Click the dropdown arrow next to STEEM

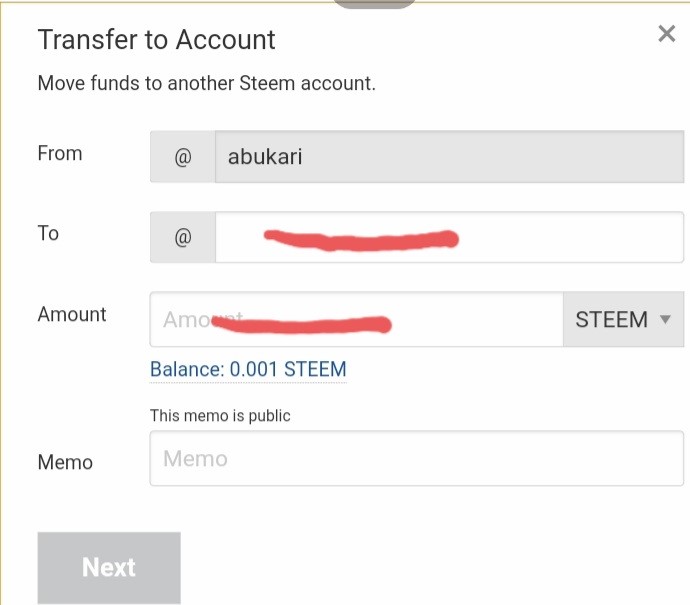coord(665,320)
